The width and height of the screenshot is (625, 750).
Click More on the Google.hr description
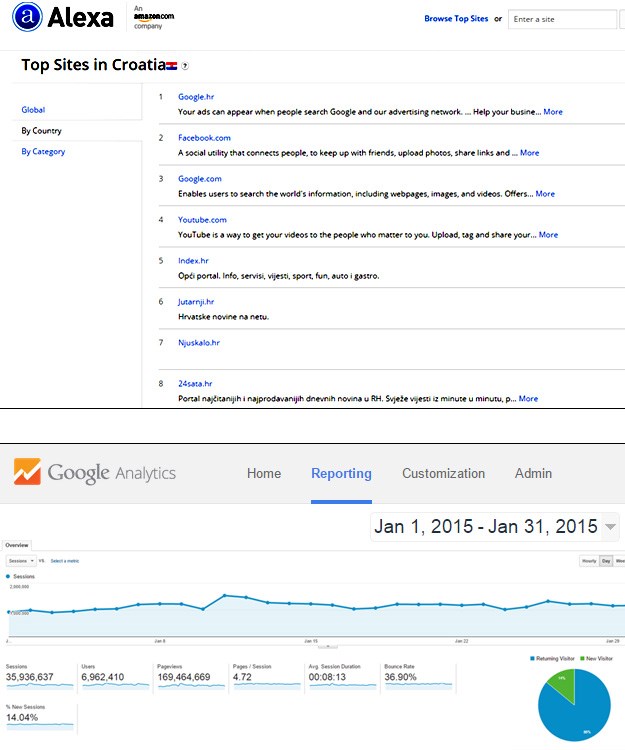553,112
